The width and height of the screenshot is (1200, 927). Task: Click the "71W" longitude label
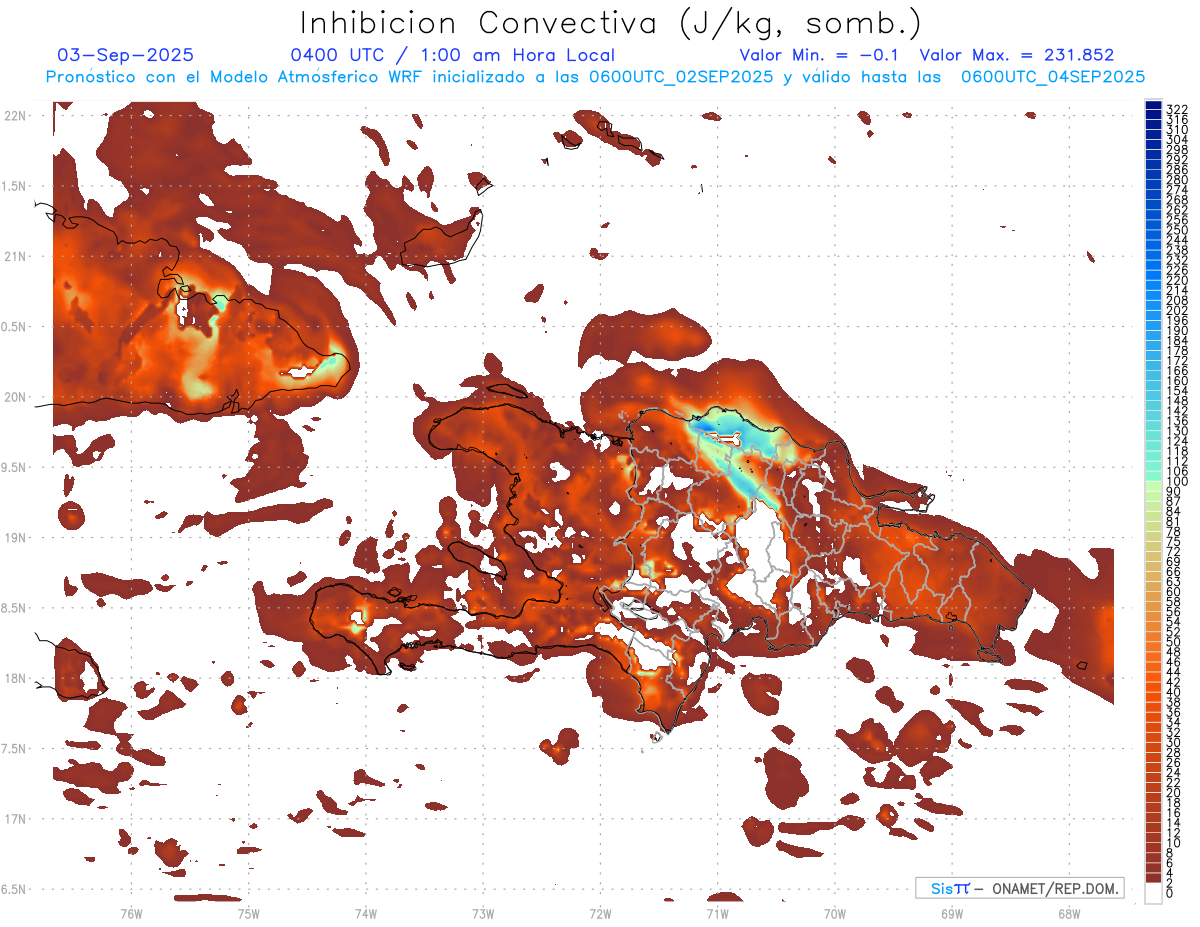(x=717, y=913)
